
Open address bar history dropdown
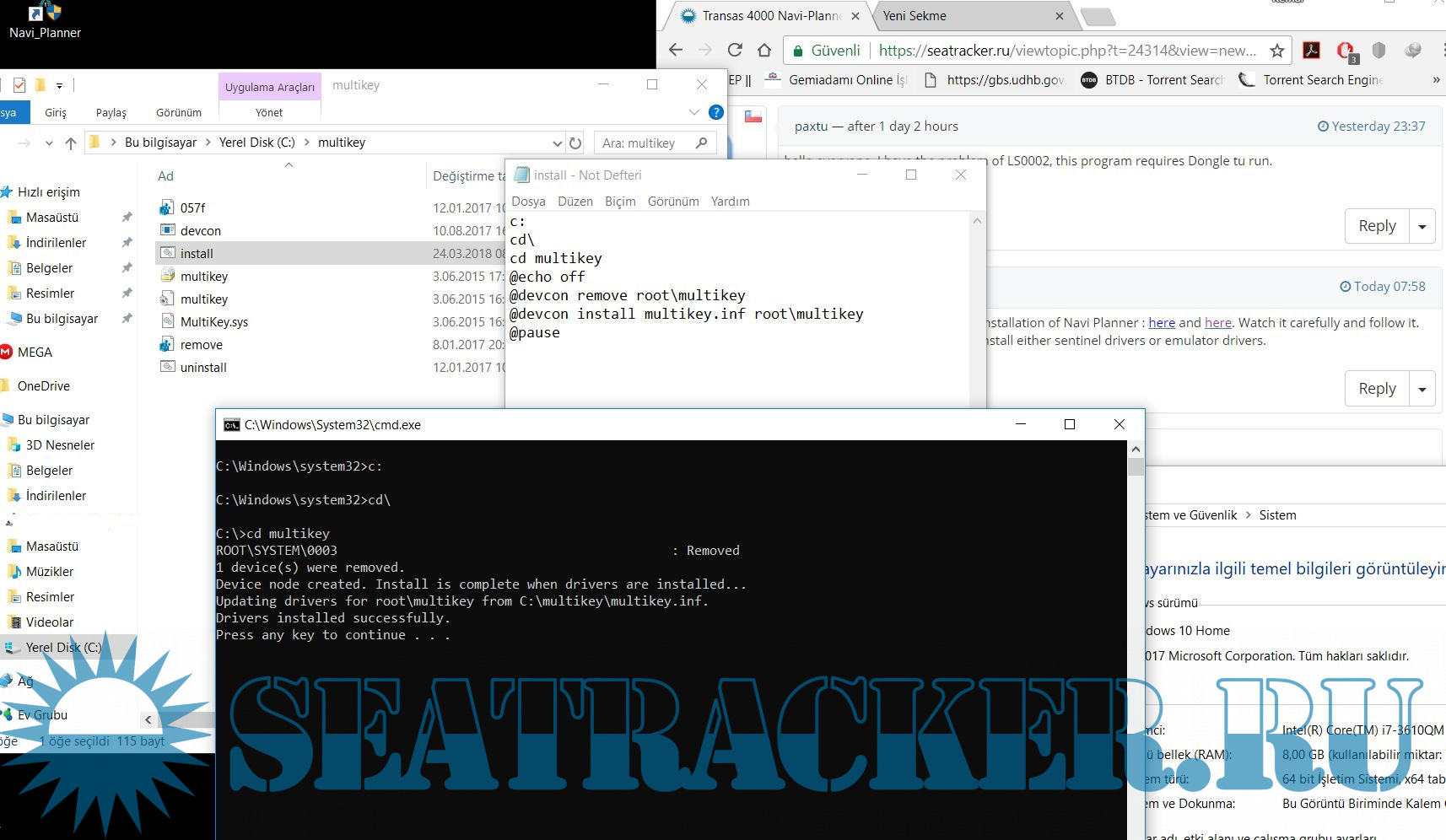tap(557, 143)
